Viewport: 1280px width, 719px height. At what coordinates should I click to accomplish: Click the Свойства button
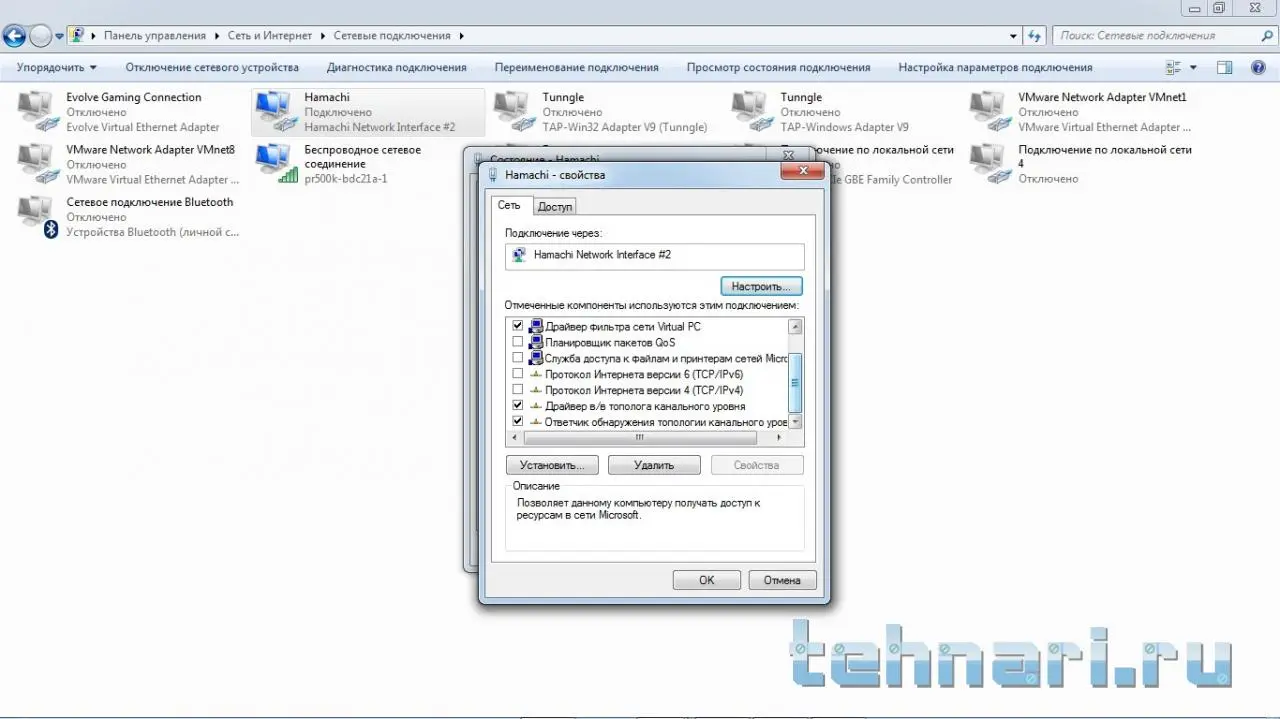coord(757,466)
